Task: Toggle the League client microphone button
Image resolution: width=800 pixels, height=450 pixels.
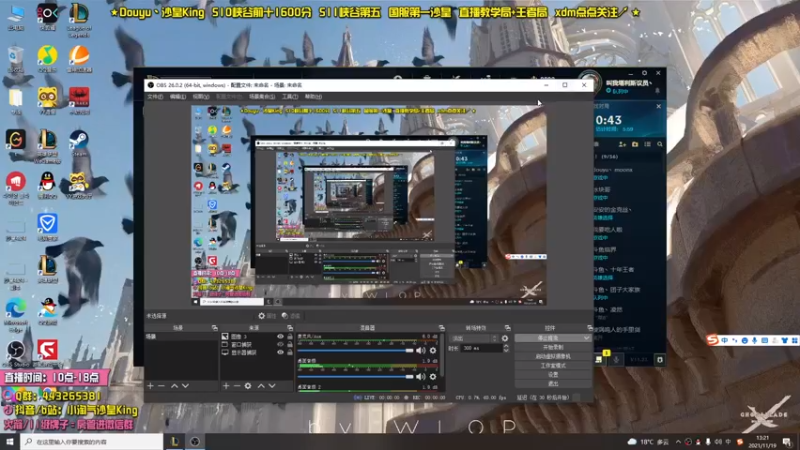Action: point(616,360)
